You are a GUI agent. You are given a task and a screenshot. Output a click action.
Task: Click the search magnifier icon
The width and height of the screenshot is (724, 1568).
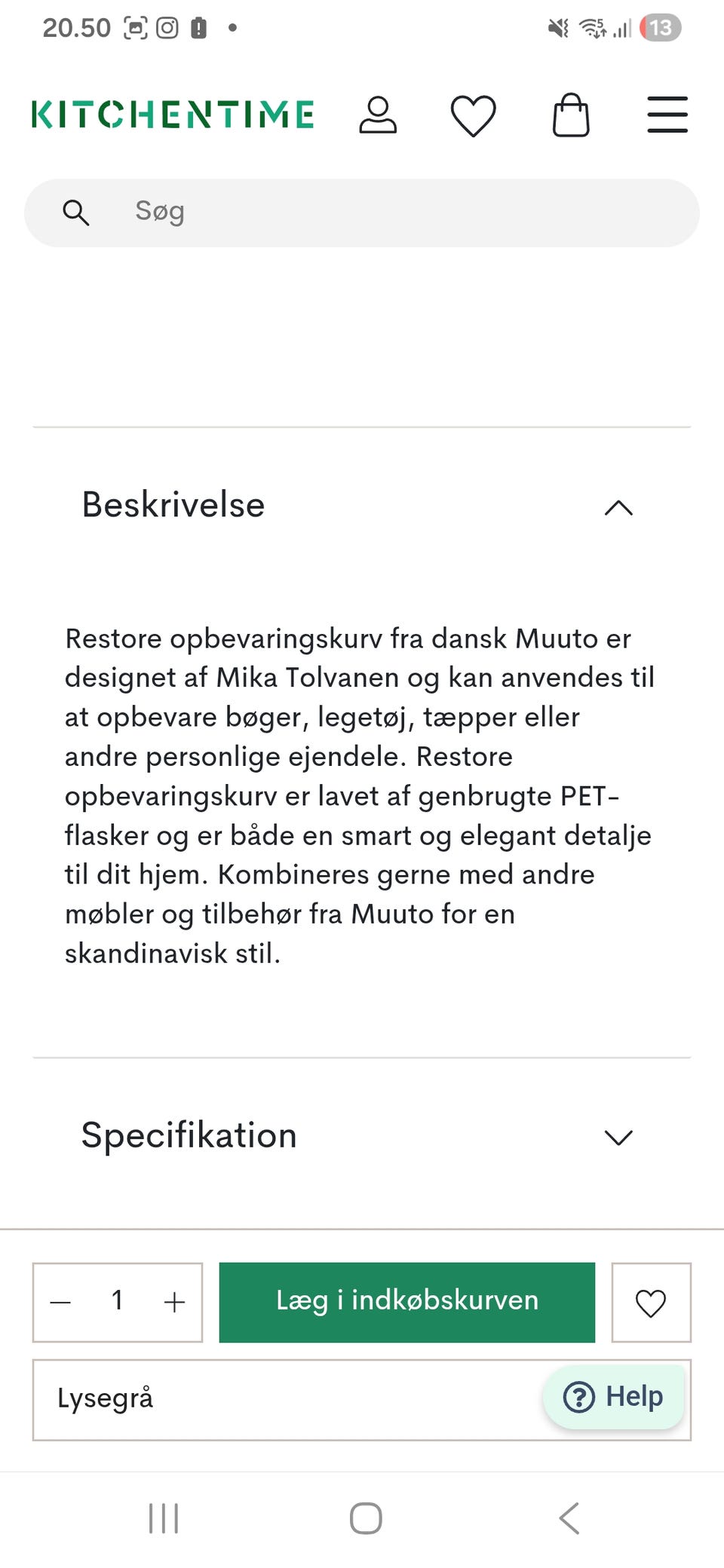pyautogui.click(x=75, y=212)
